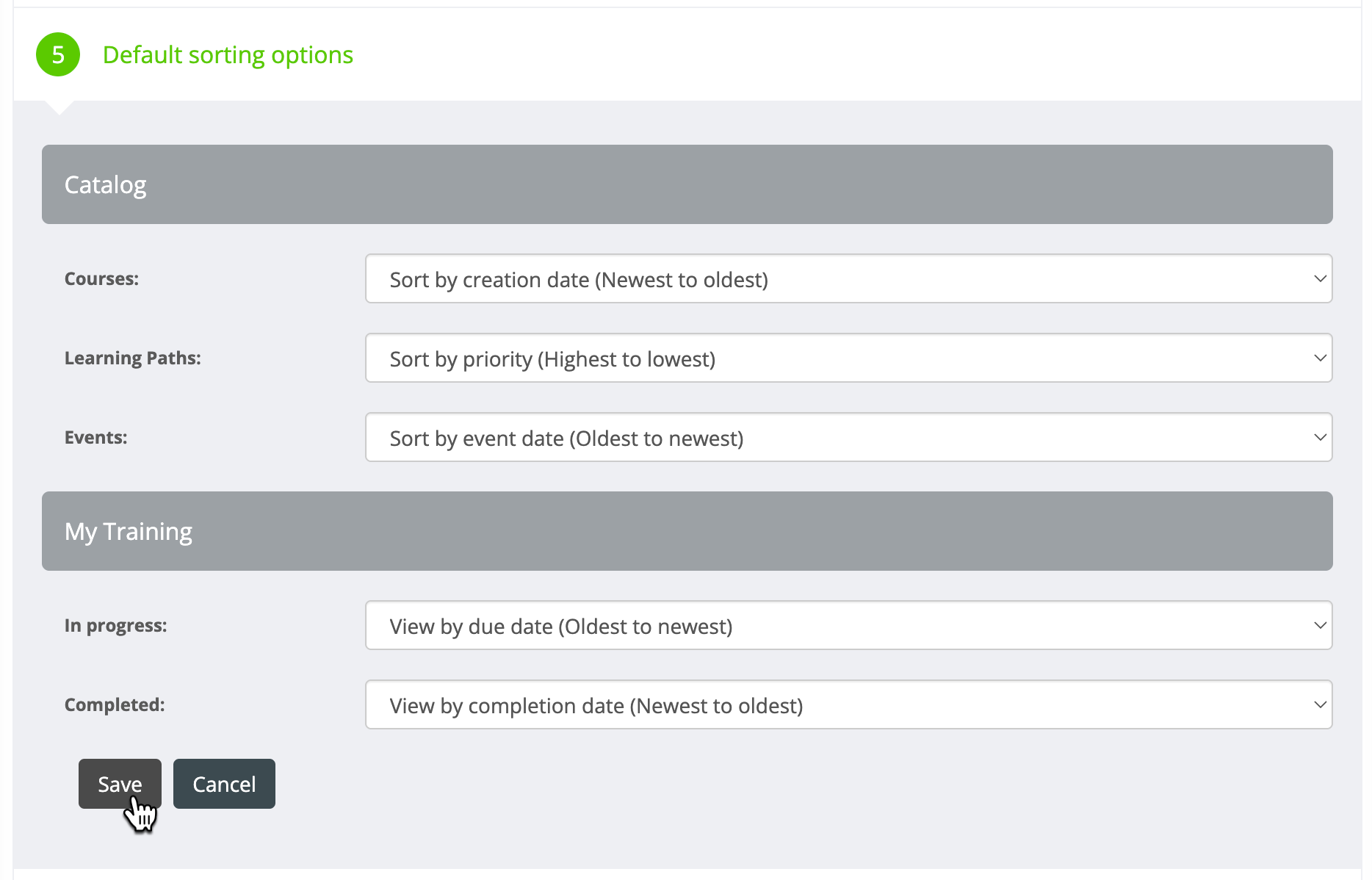Click the Learning Paths: label
This screenshot has height=880, width=1372.
click(133, 358)
